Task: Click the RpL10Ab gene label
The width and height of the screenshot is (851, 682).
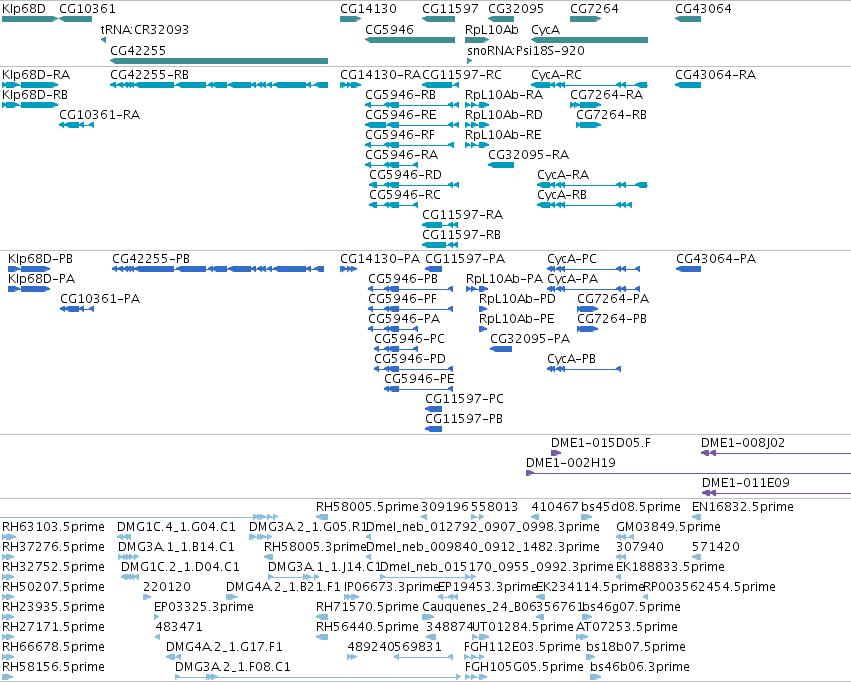Action: click(x=492, y=29)
